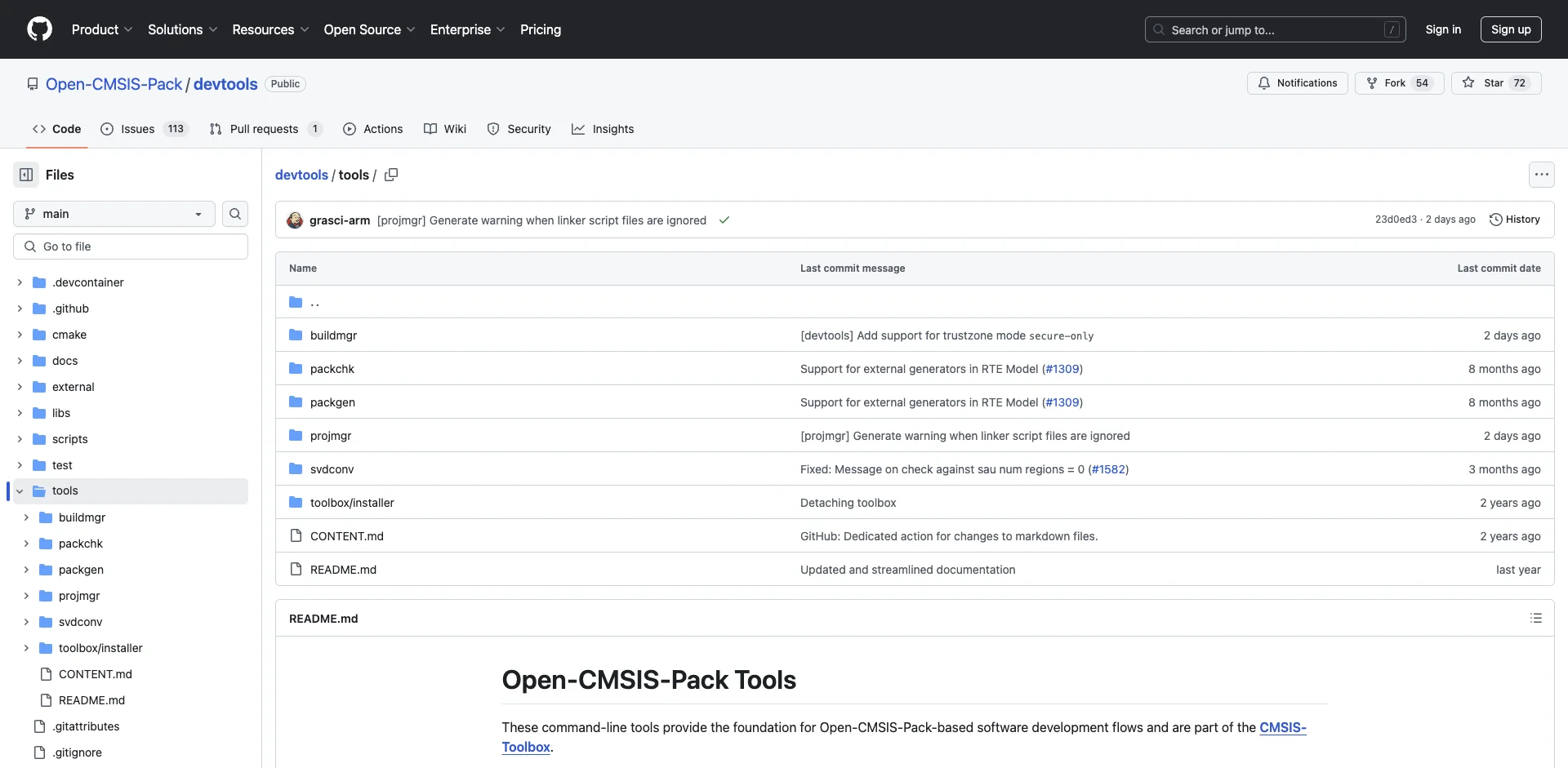Follow the devtools breadcrumb link
Image resolution: width=1568 pixels, height=768 pixels.
click(x=301, y=175)
